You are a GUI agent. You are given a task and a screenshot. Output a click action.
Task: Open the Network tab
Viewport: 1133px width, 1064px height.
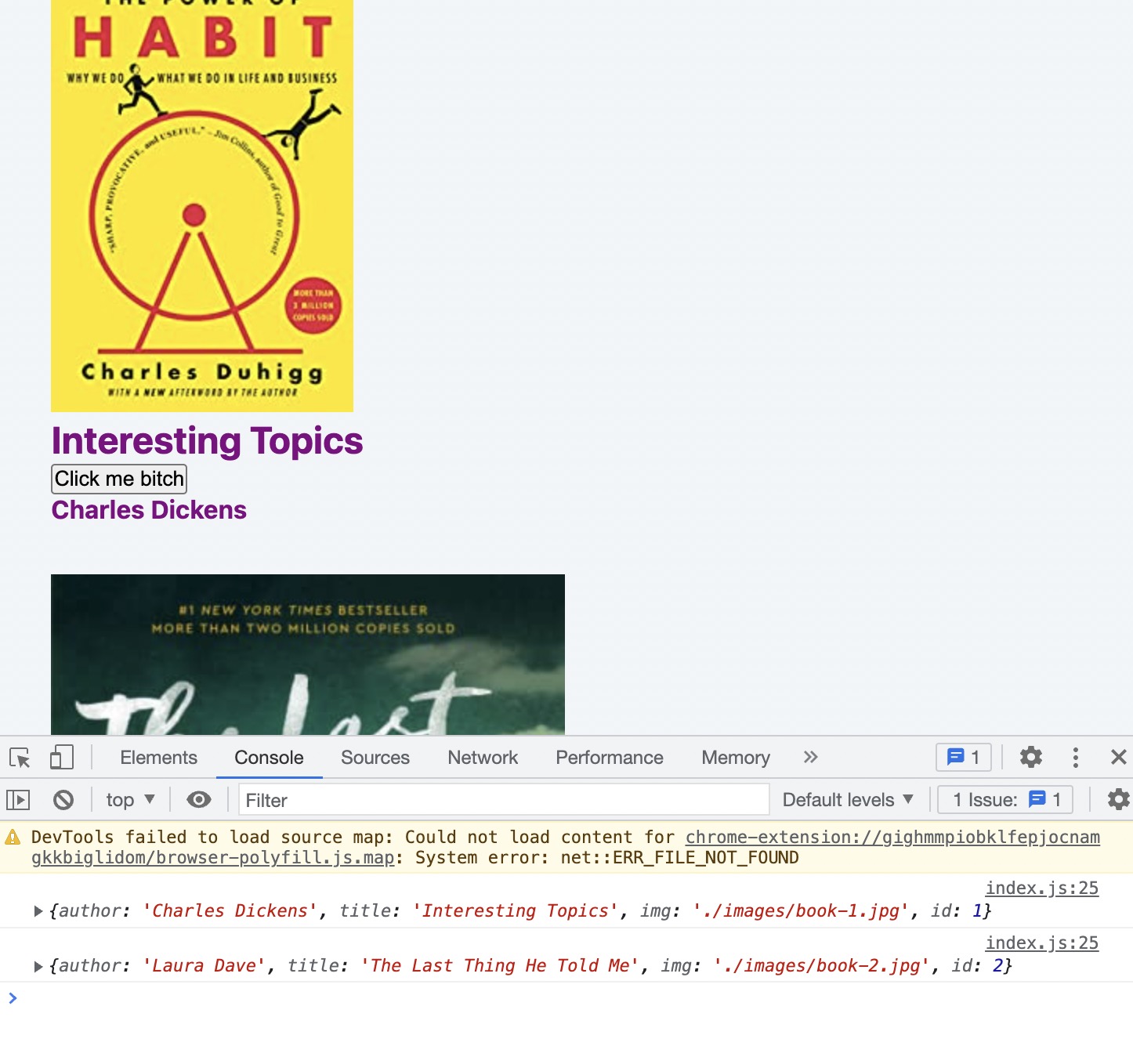click(x=483, y=758)
